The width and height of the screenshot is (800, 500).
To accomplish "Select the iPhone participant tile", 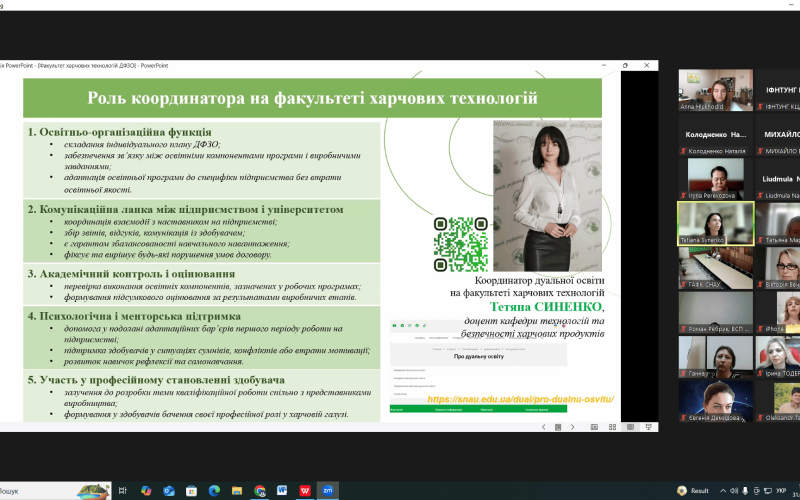I will click(x=778, y=312).
